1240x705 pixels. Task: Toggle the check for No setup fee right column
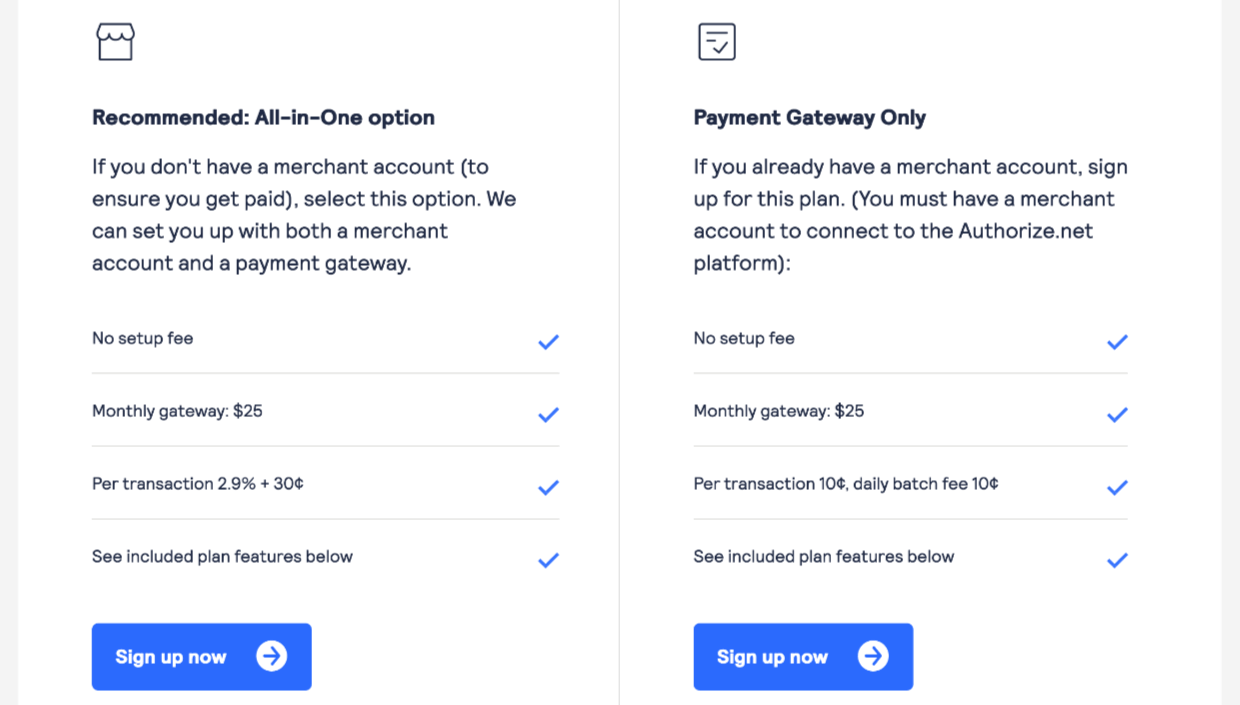pyautogui.click(x=1117, y=341)
